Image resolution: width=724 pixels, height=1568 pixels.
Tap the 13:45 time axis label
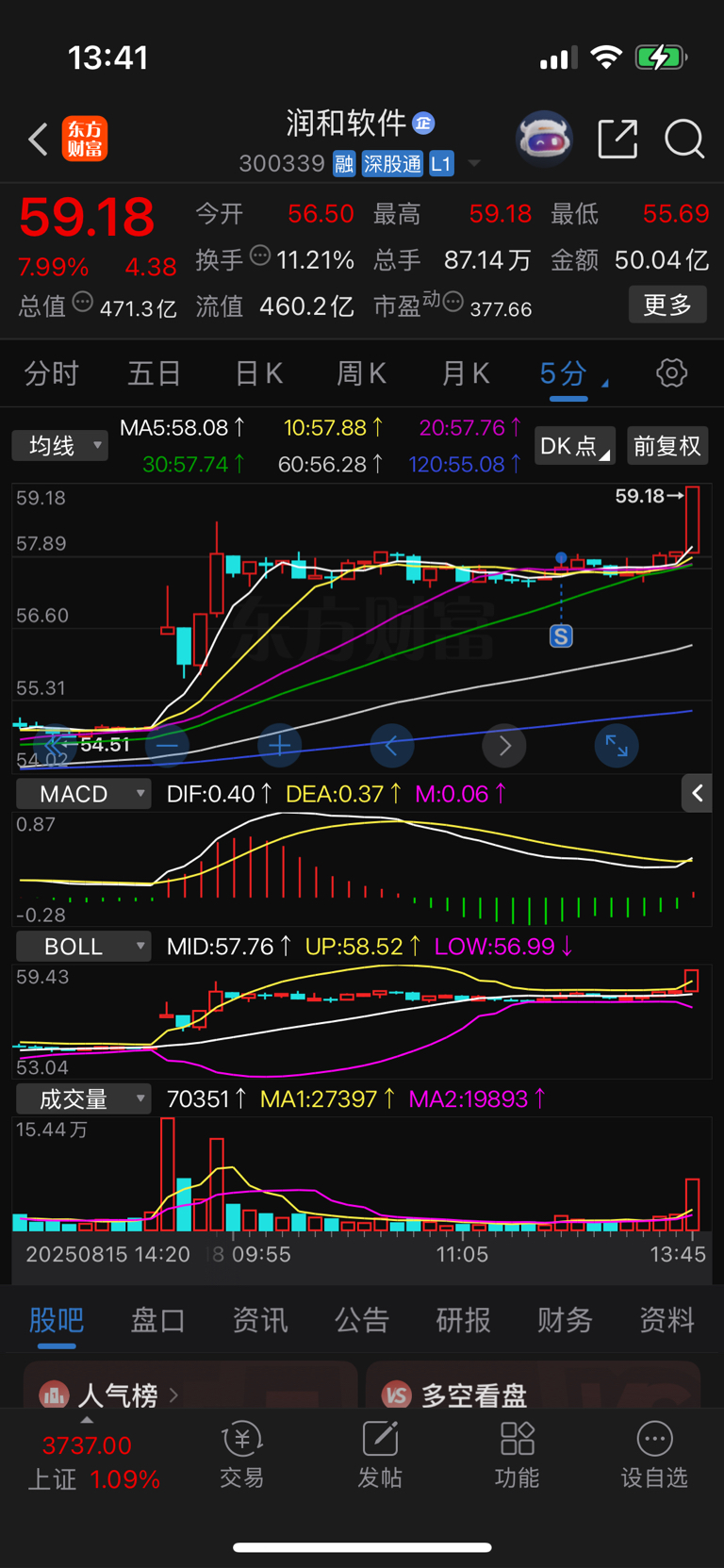pyautogui.click(x=678, y=1254)
